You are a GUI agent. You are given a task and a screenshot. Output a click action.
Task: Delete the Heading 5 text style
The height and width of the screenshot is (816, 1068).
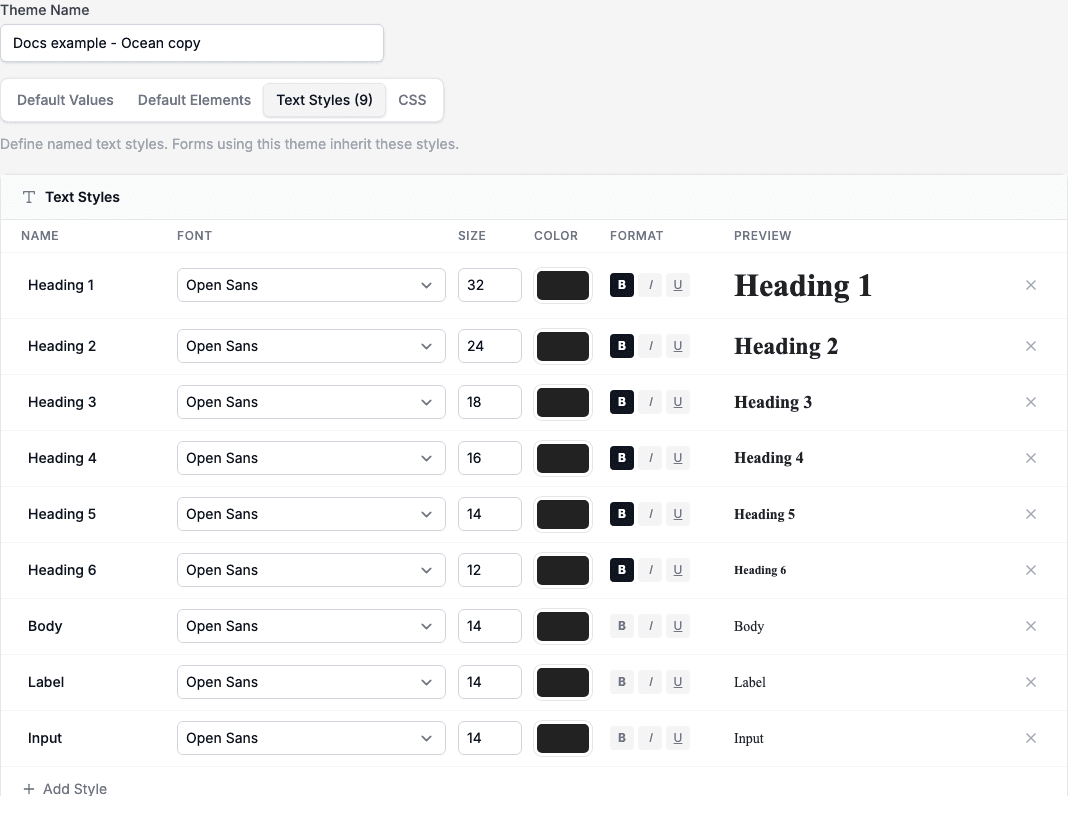click(x=1031, y=514)
